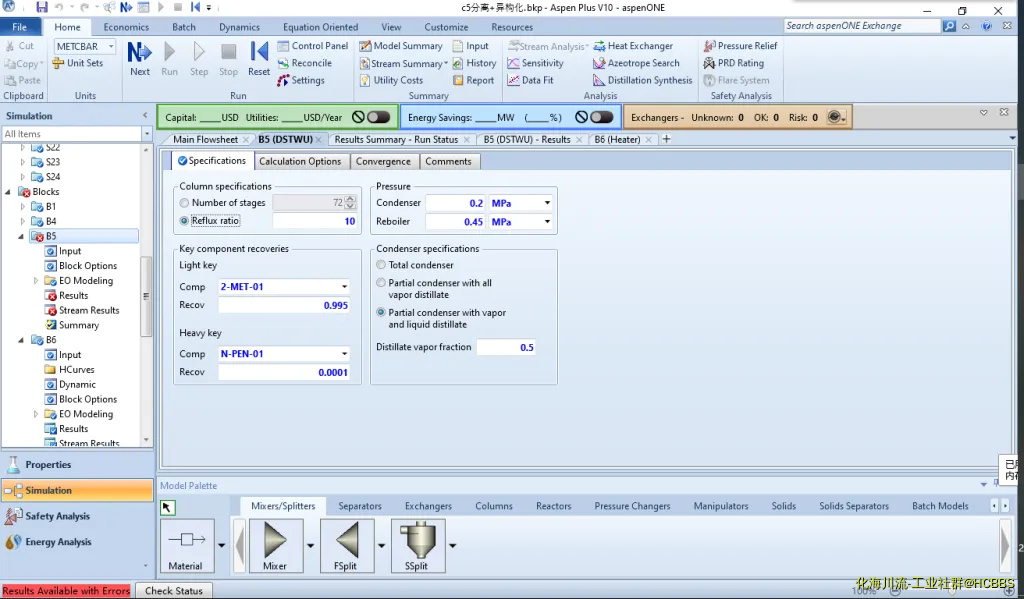
Task: Open the Equation Oriented ribbon tab
Action: (320, 27)
